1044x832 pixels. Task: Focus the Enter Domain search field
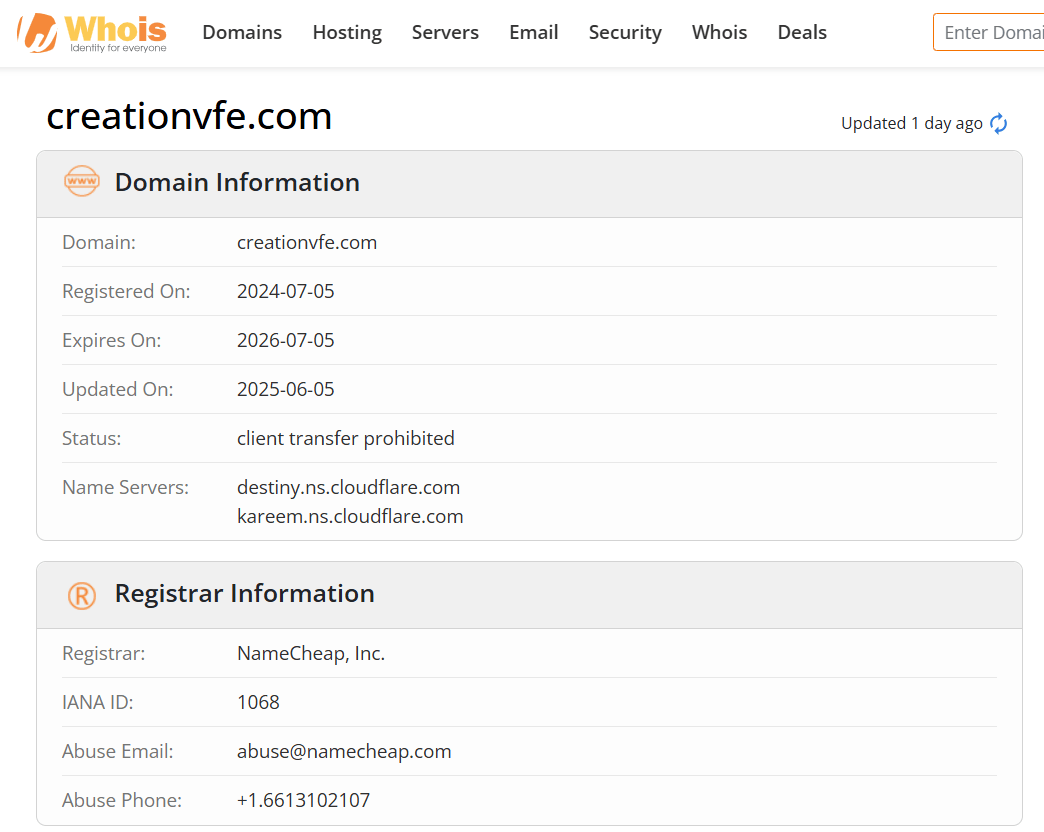coord(989,32)
